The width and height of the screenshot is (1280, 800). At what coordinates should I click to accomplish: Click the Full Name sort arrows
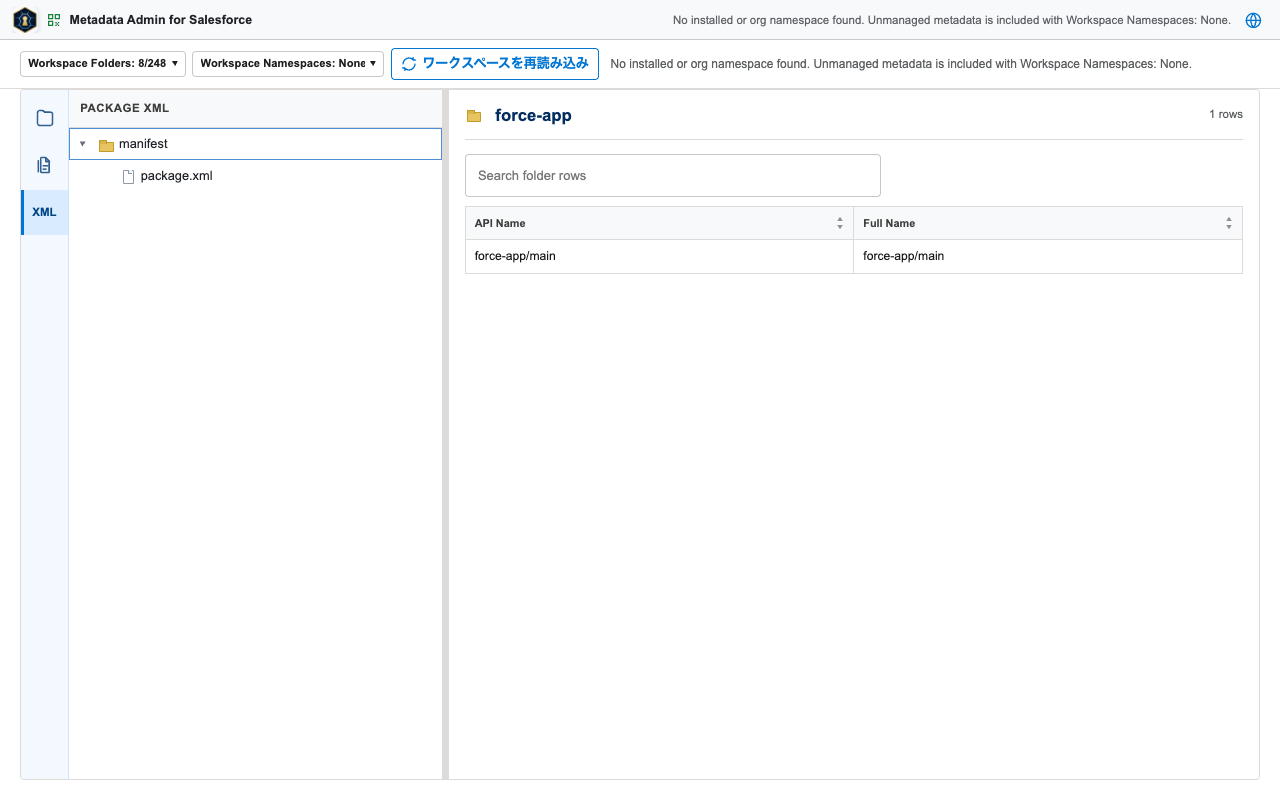[x=1229, y=224]
